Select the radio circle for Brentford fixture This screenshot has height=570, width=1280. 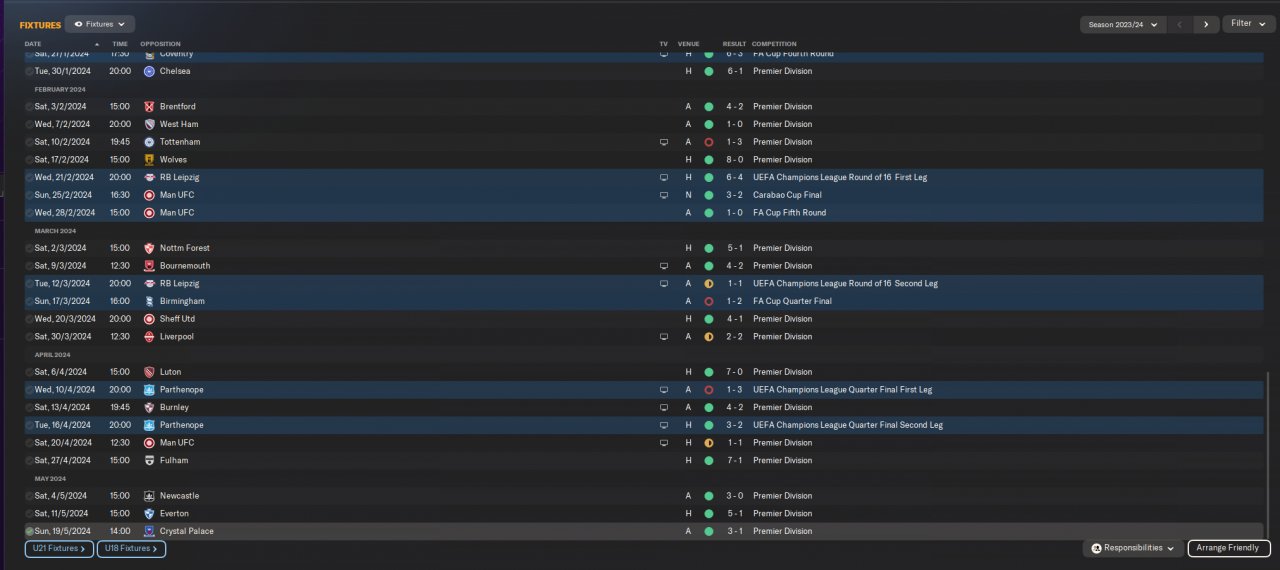29,107
